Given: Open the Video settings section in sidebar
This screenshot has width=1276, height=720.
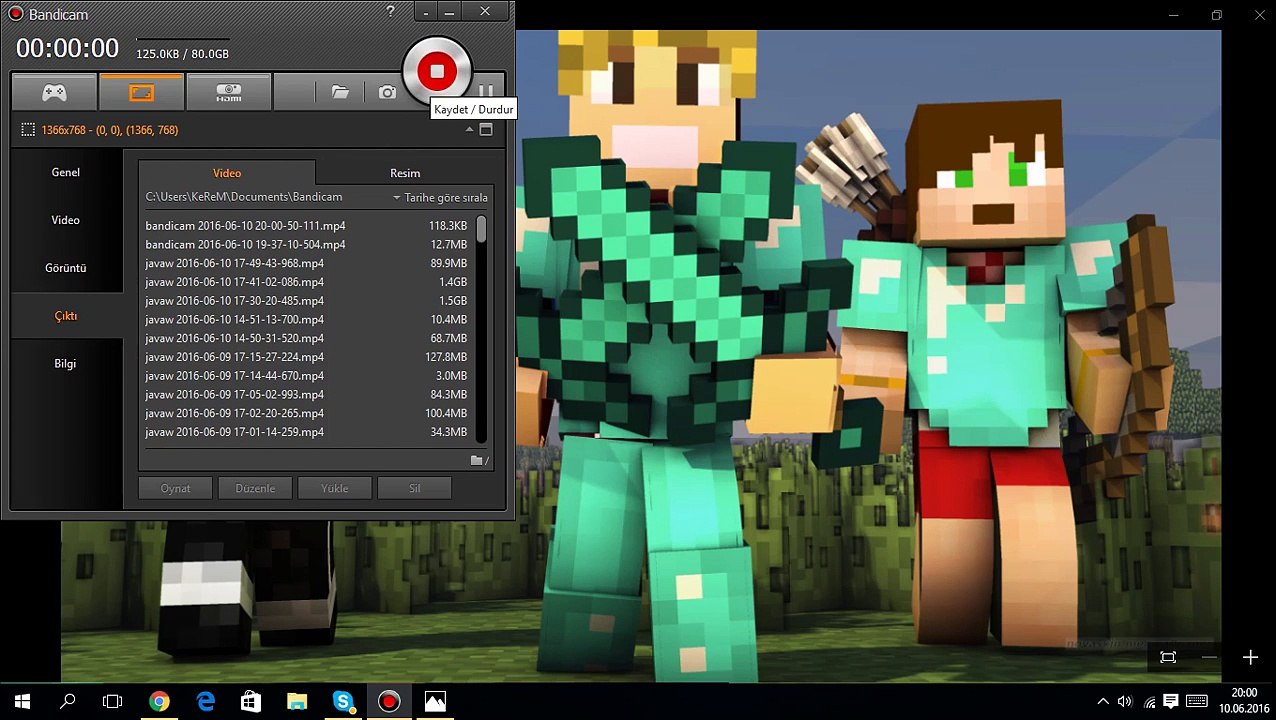Looking at the screenshot, I should [66, 220].
